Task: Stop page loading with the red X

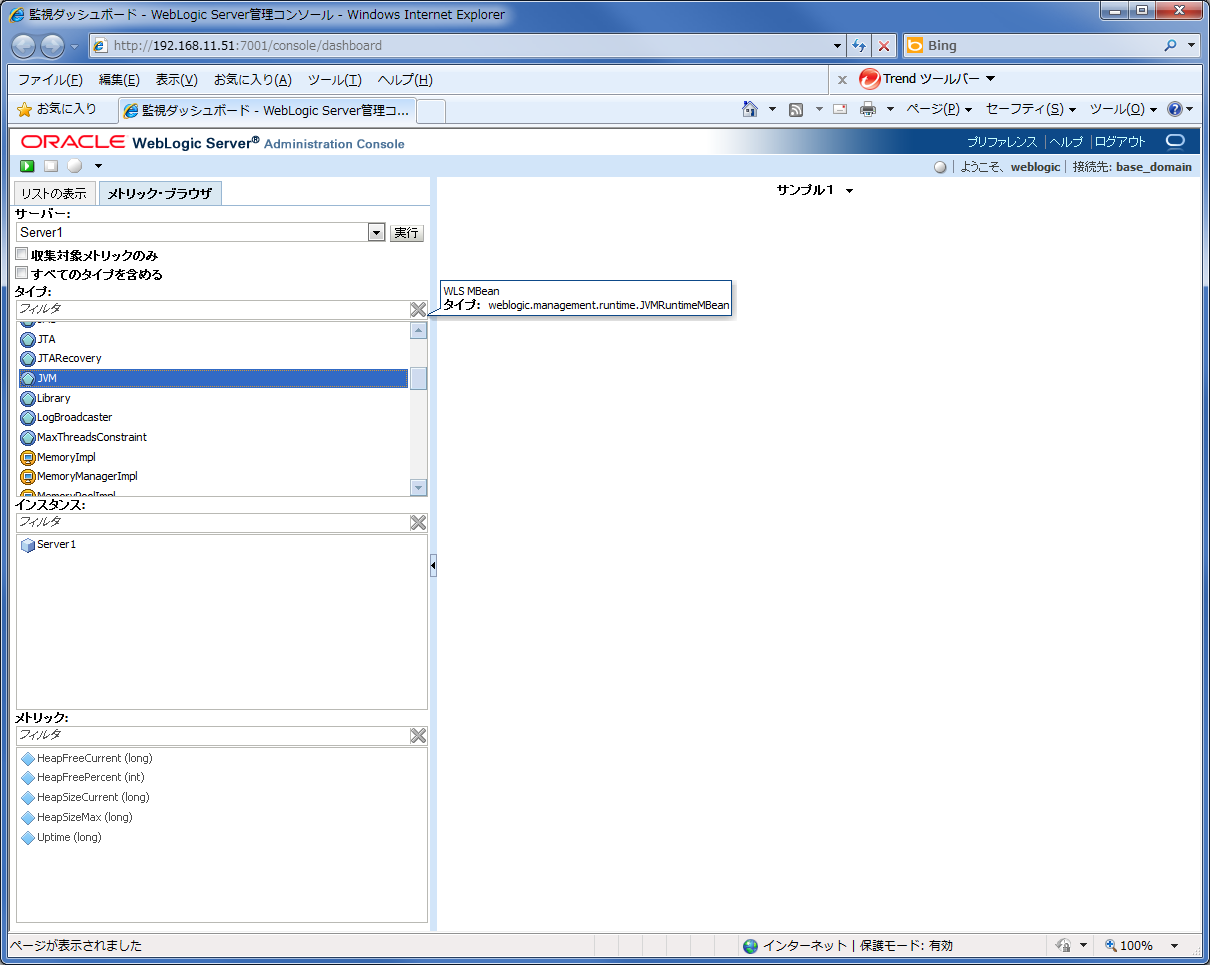Action: 884,46
